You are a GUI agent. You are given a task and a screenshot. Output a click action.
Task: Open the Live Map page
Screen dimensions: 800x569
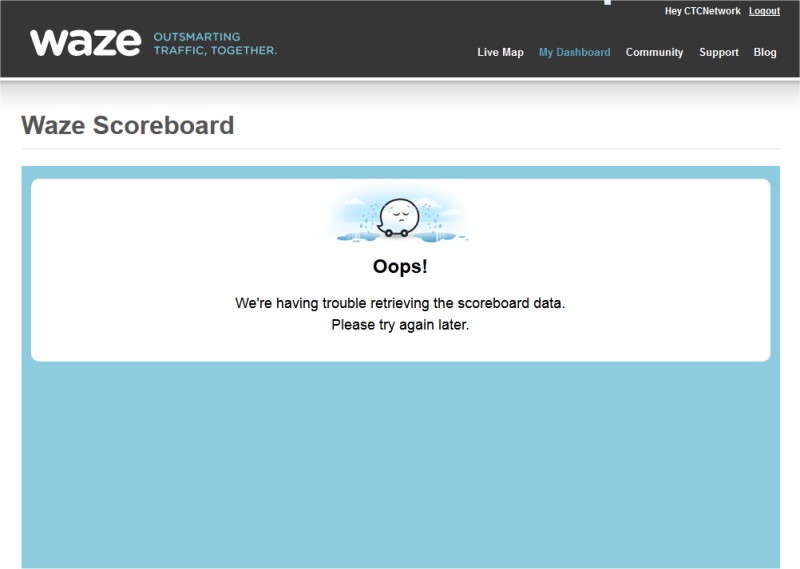point(500,52)
